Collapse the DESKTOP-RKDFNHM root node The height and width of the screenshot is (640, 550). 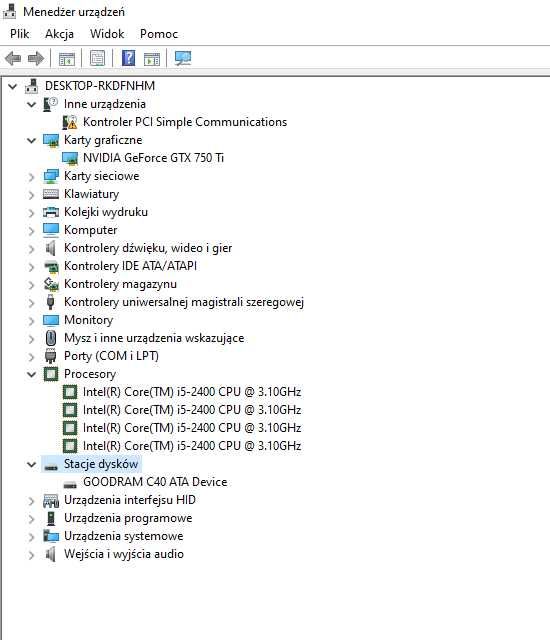pyautogui.click(x=13, y=86)
